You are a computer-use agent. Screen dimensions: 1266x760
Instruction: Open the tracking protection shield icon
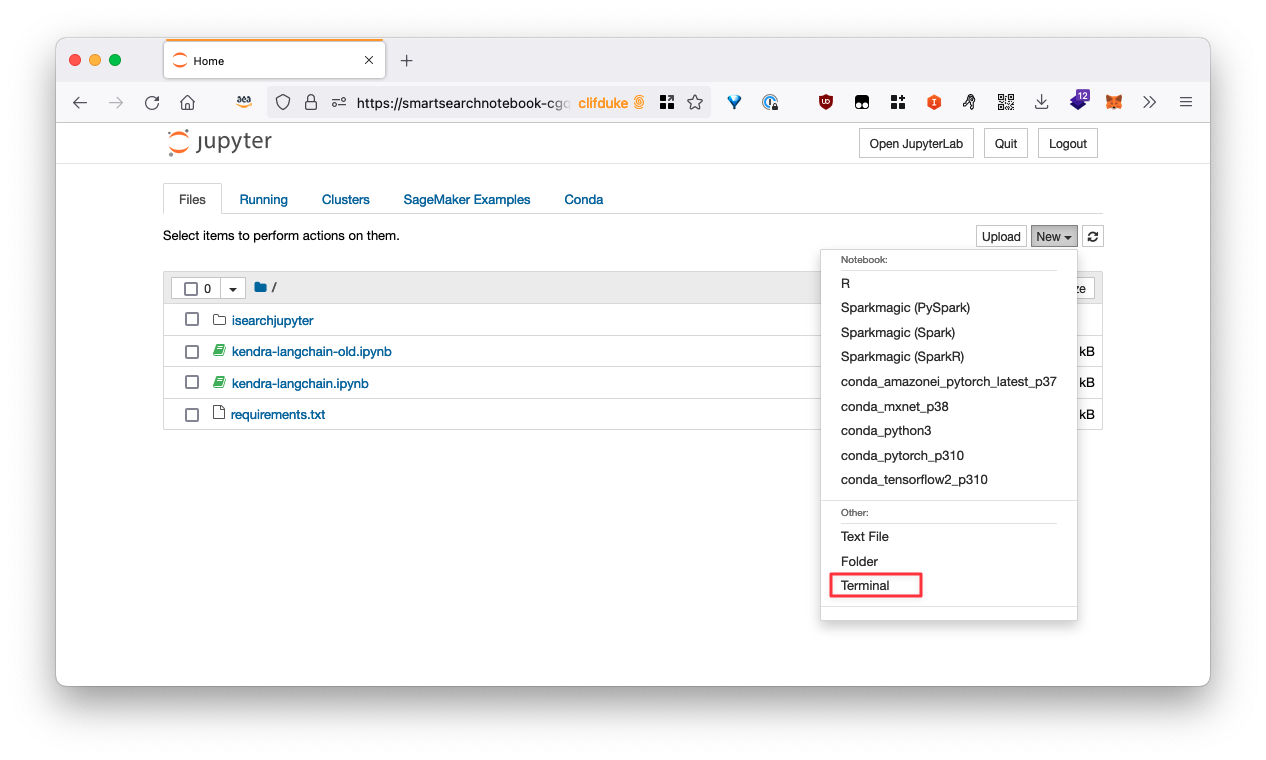(x=283, y=102)
